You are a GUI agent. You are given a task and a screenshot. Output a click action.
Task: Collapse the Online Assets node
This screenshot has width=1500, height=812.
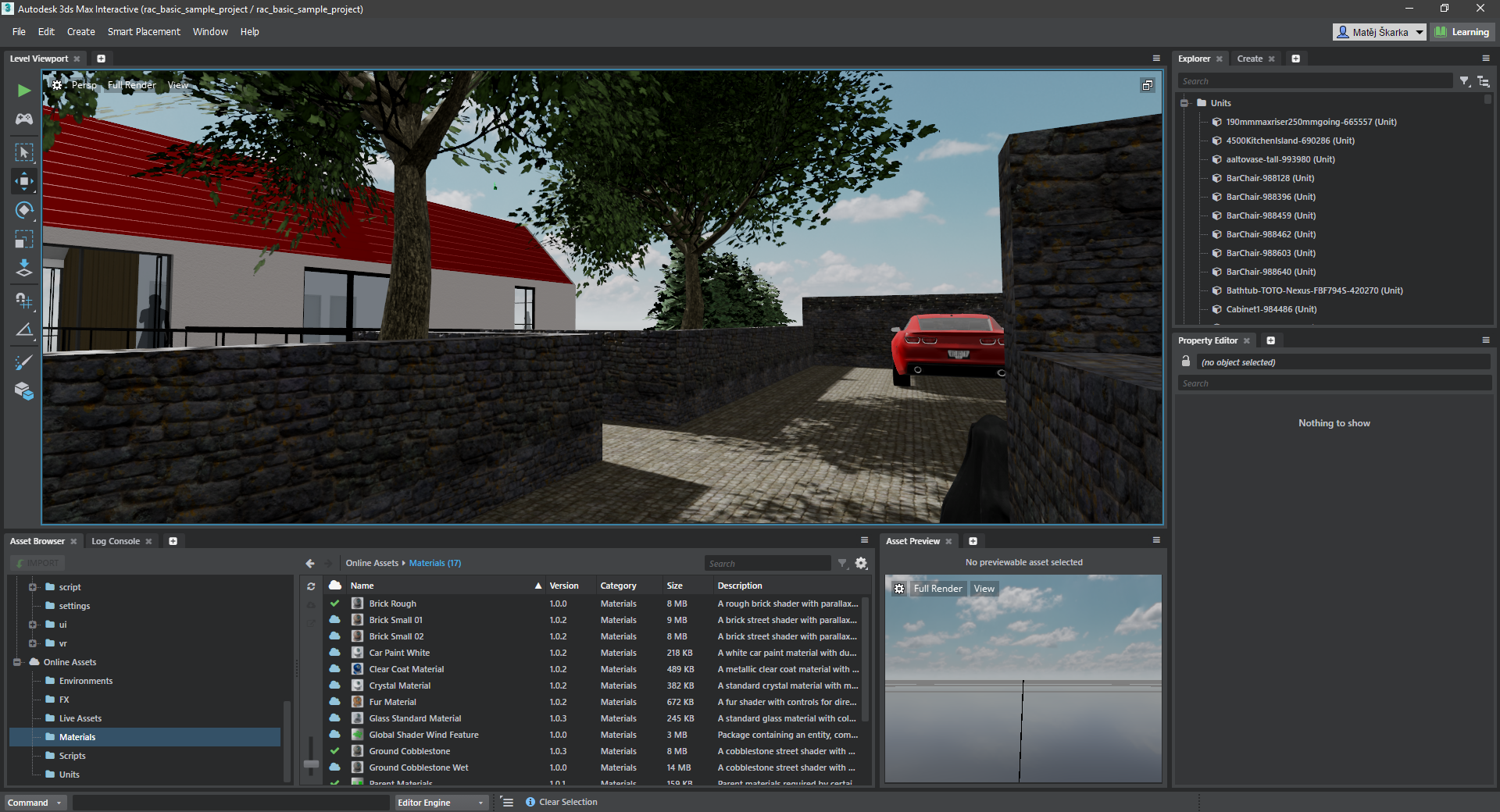pyautogui.click(x=17, y=662)
